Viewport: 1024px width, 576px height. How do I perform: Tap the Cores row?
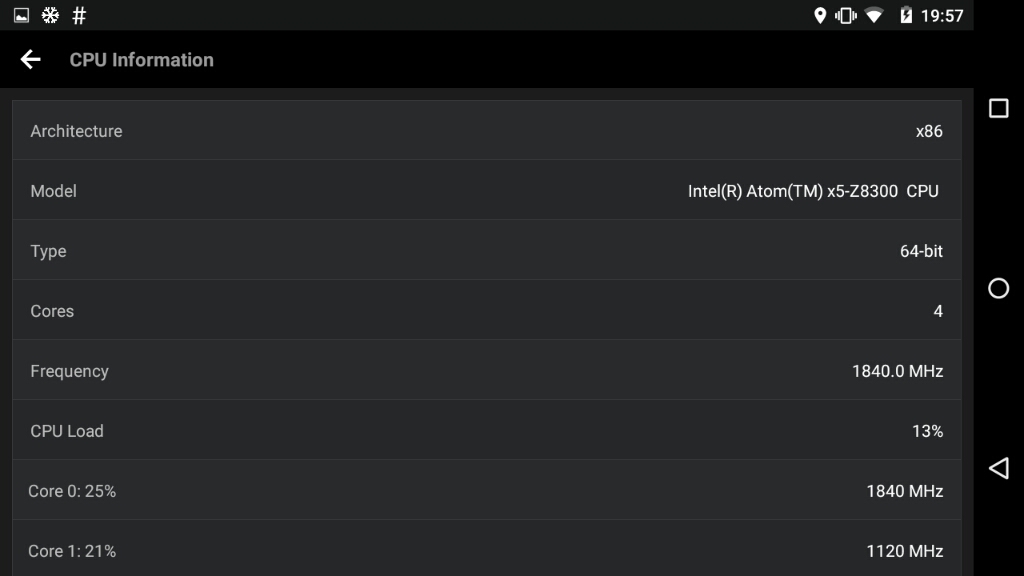tap(486, 311)
